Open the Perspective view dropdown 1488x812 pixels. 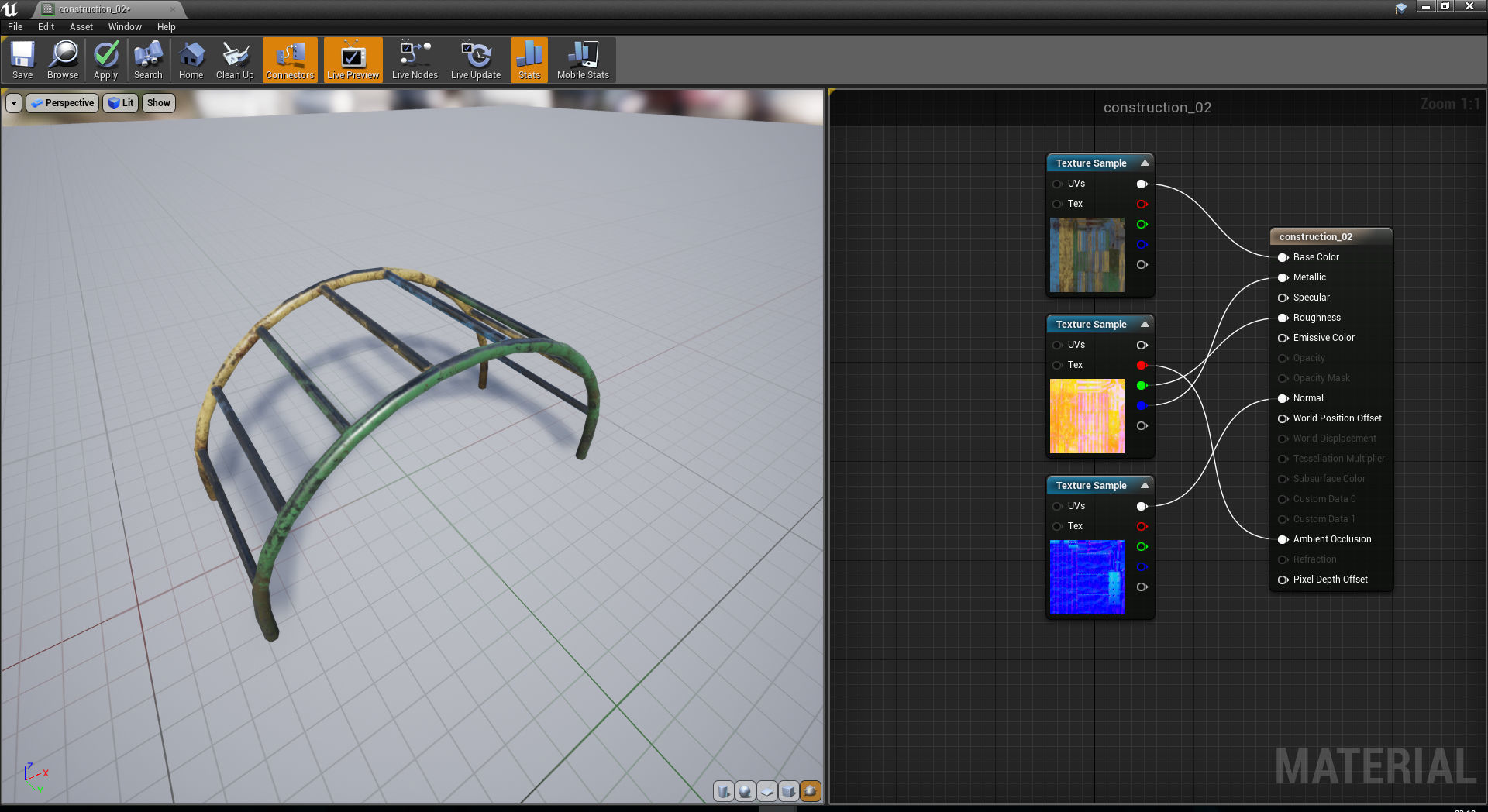(x=63, y=103)
